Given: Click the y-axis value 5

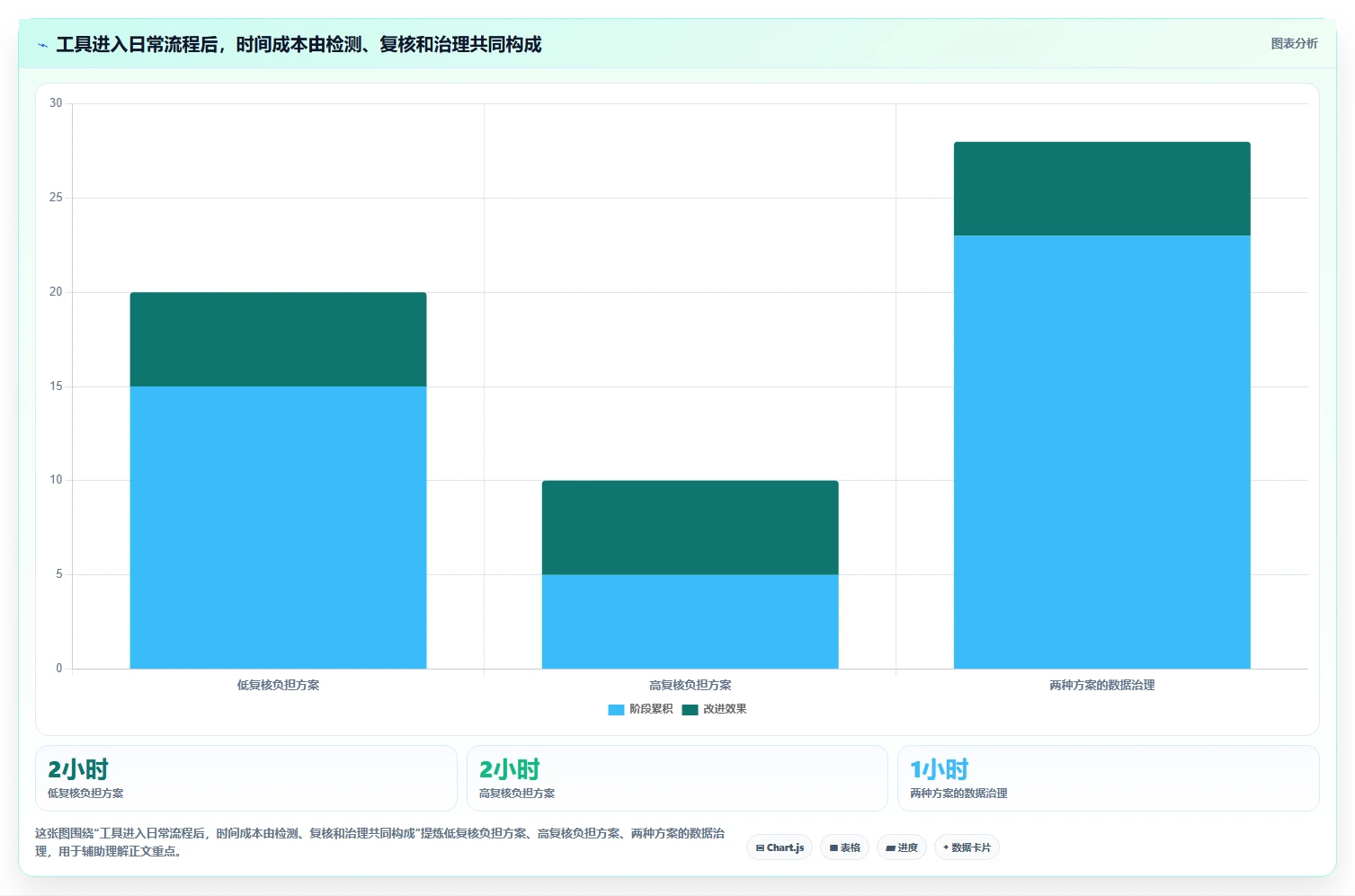Looking at the screenshot, I should (59, 574).
